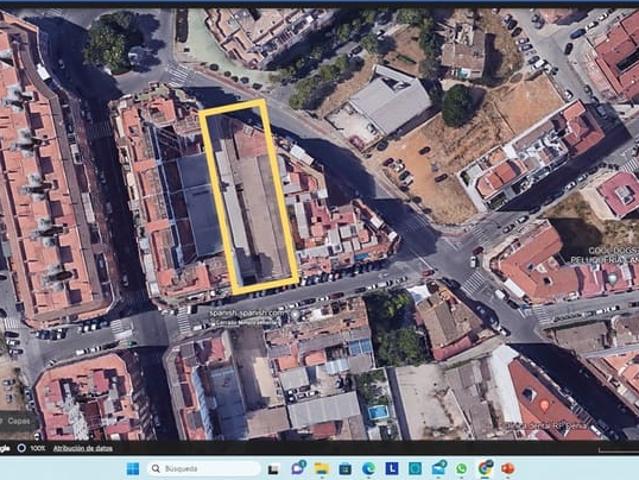Open the chat app with notification badge
The width and height of the screenshot is (639, 480).
click(299, 468)
